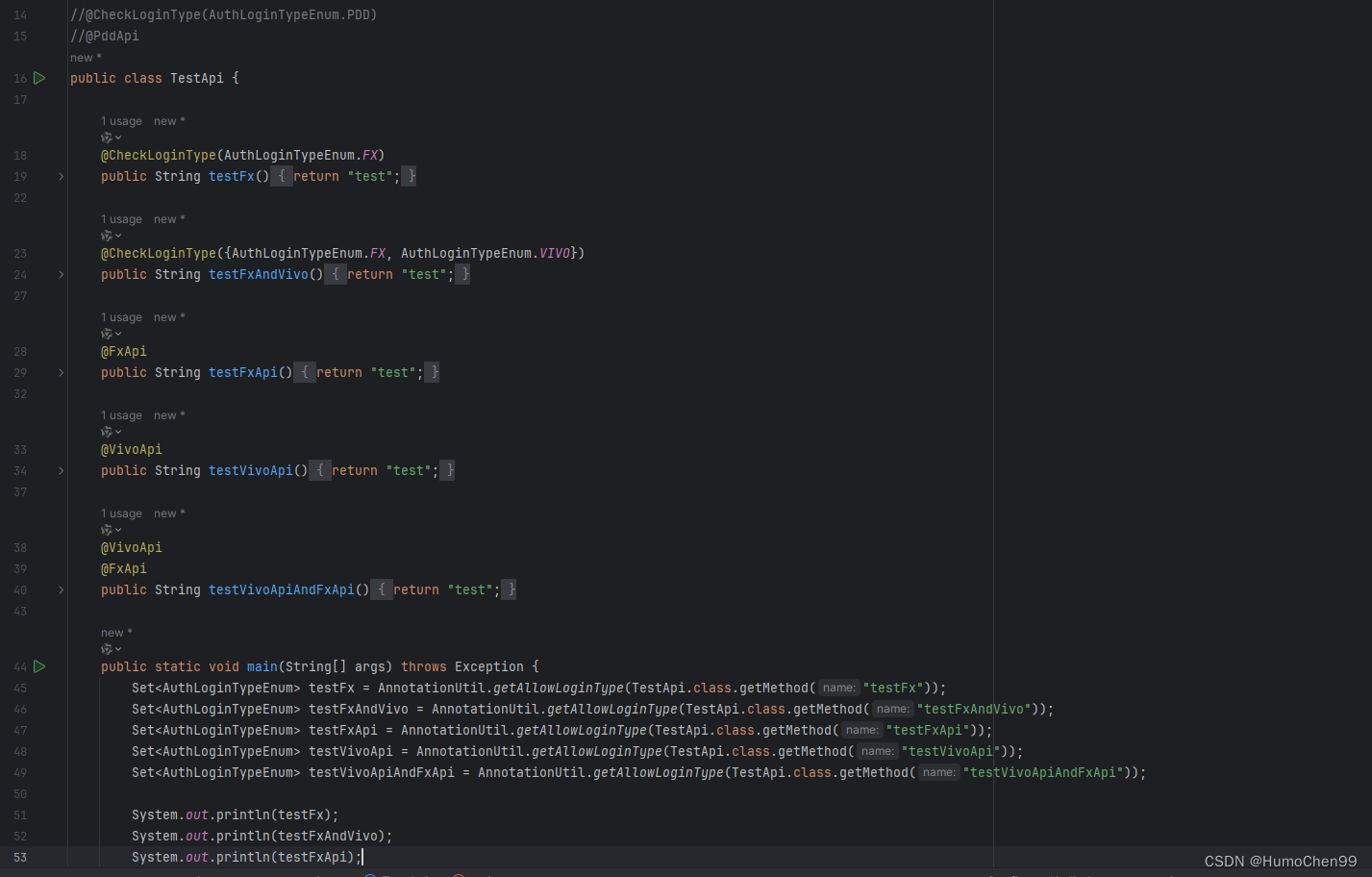This screenshot has width=1372, height=877.
Task: Click testFxAndVivo method name in its declaration
Action: pos(259,274)
